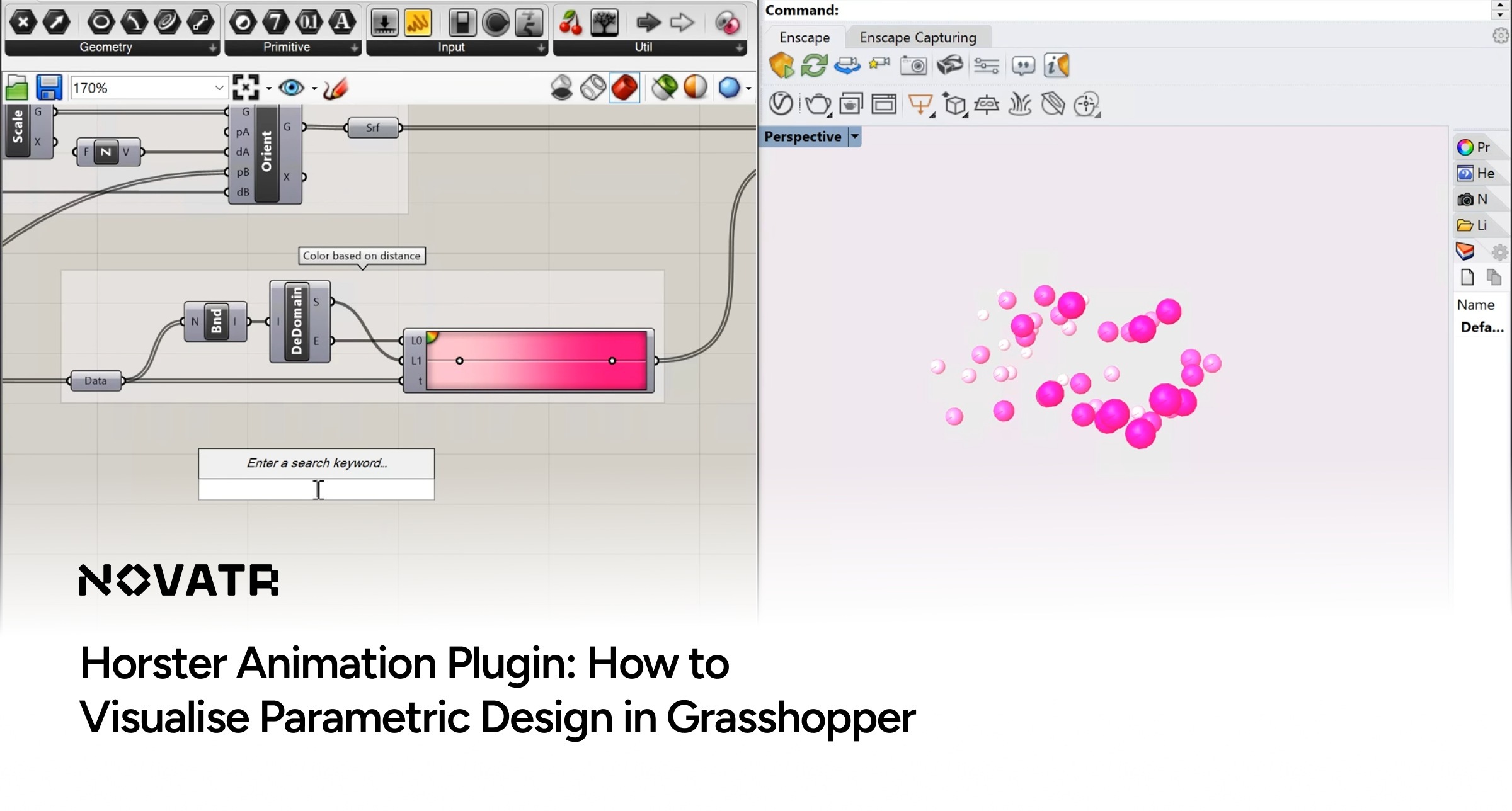Click the left gradient grip handle
Screen dimensions: 1512x811
coord(459,361)
